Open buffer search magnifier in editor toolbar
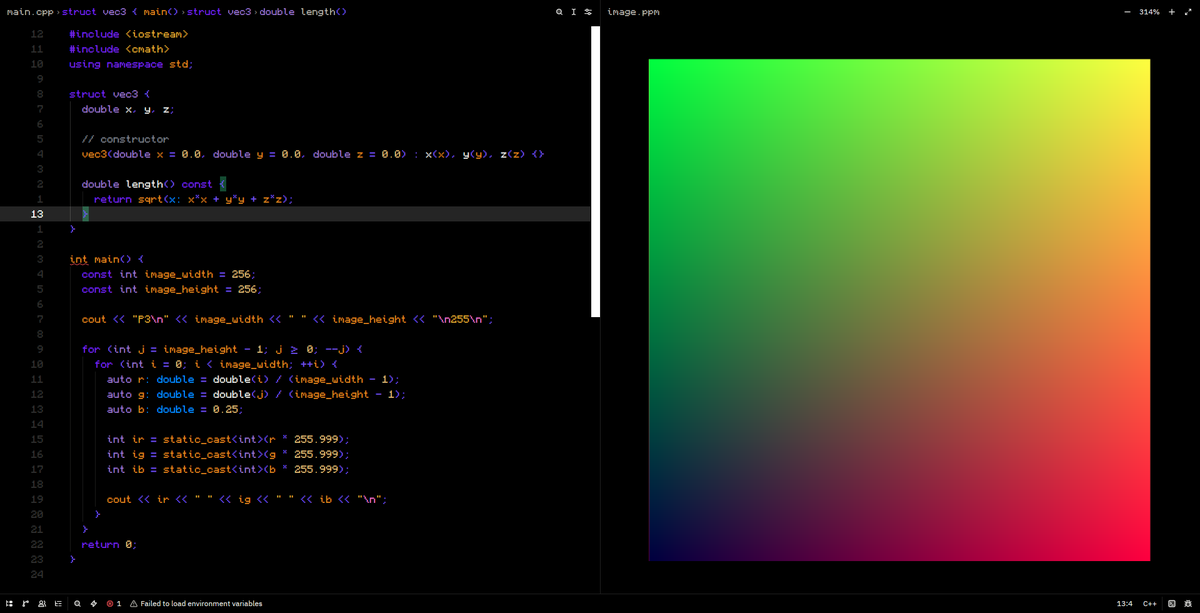Screen dimensions: 1200x613 click(x=560, y=12)
